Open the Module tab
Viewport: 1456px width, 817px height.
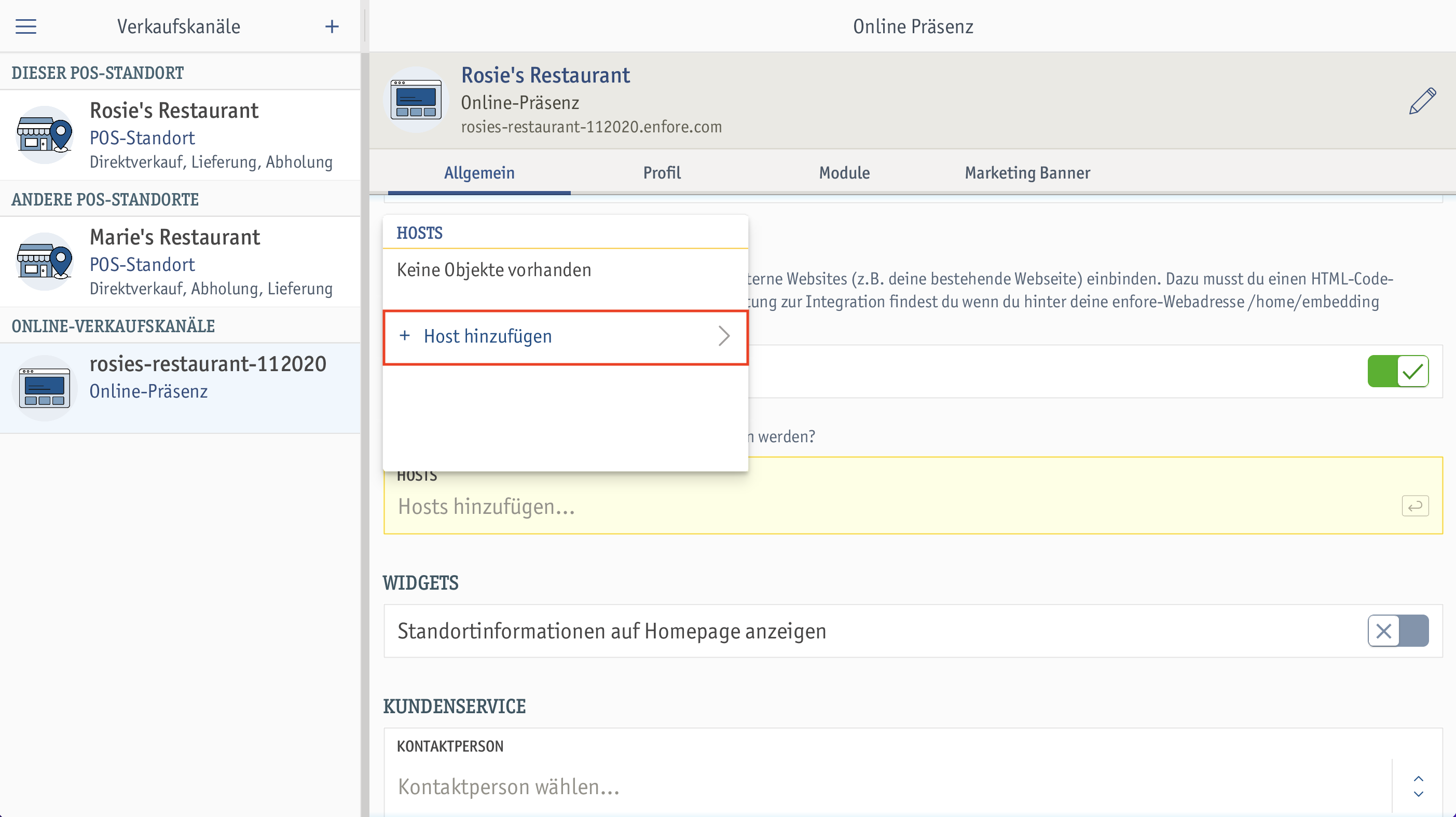844,172
